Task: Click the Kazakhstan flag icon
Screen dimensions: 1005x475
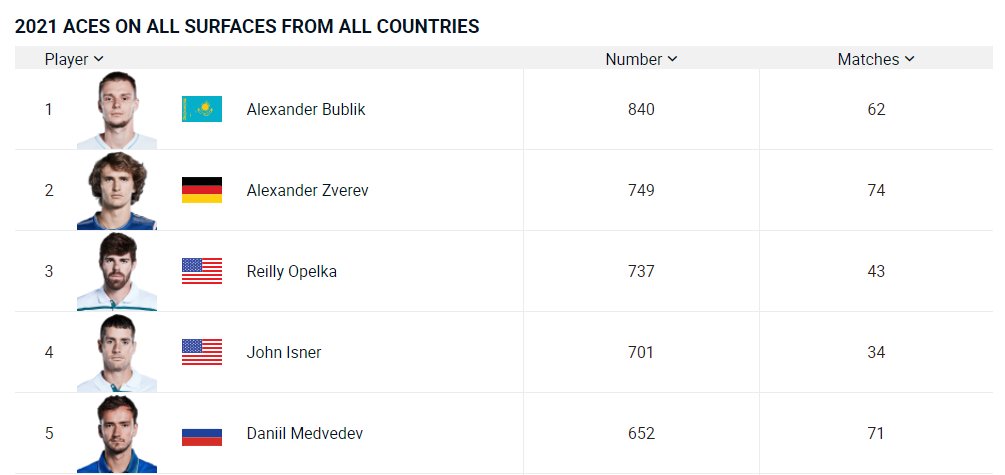Action: coord(202,109)
